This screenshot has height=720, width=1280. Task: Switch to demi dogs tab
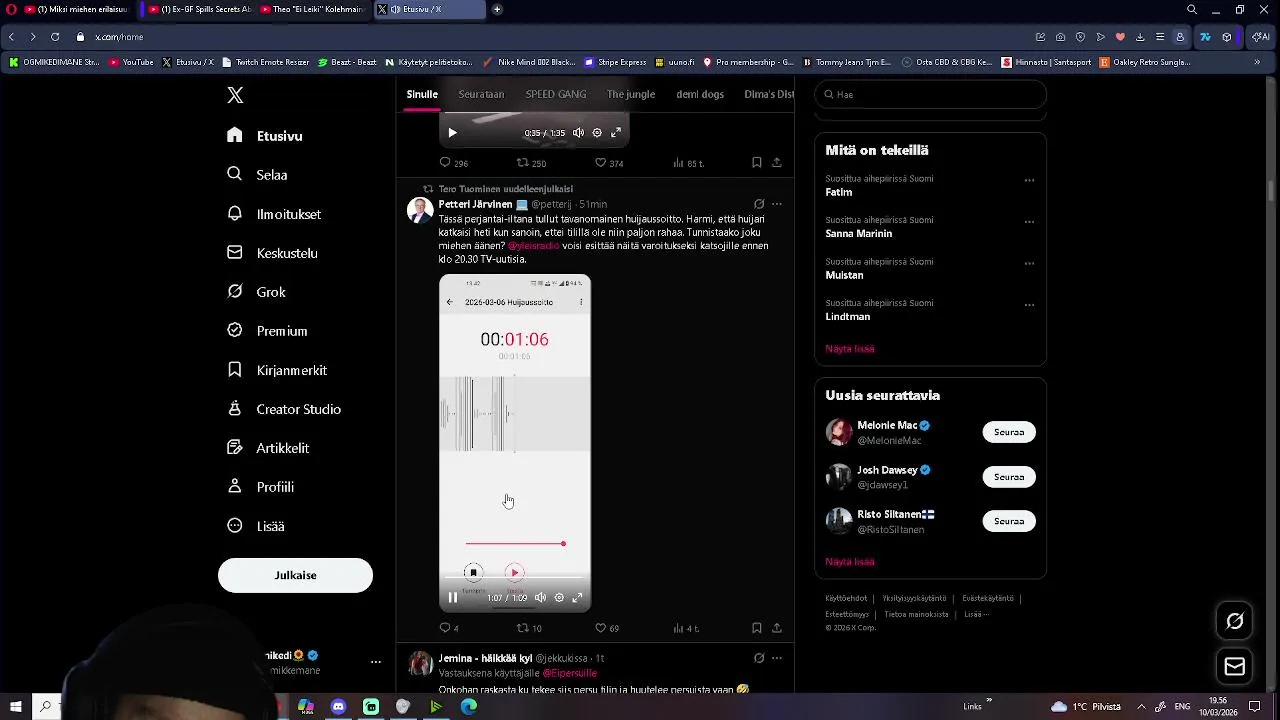[x=700, y=94]
